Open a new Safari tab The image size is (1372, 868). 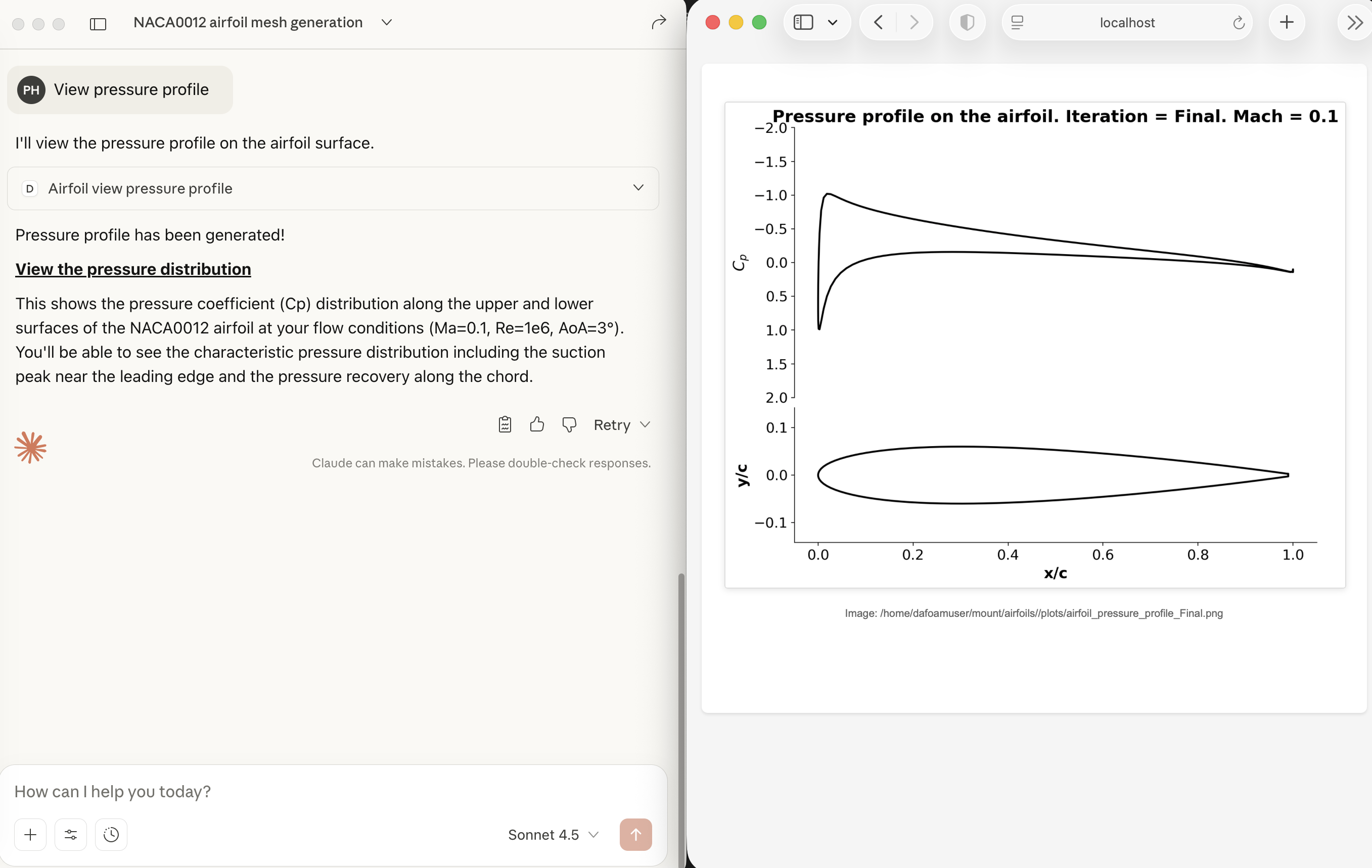point(1286,23)
